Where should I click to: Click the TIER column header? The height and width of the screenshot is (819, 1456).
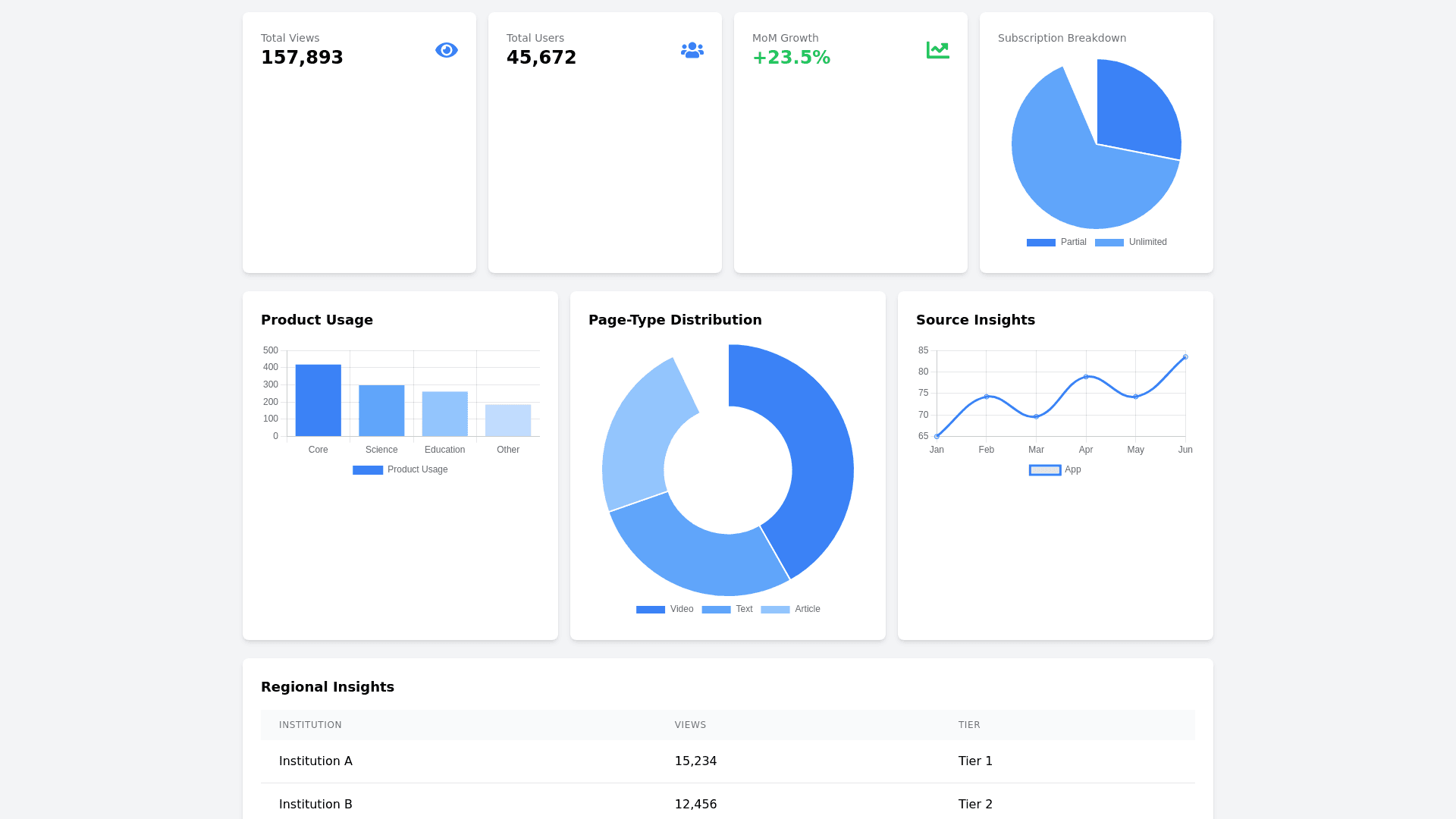pos(969,725)
